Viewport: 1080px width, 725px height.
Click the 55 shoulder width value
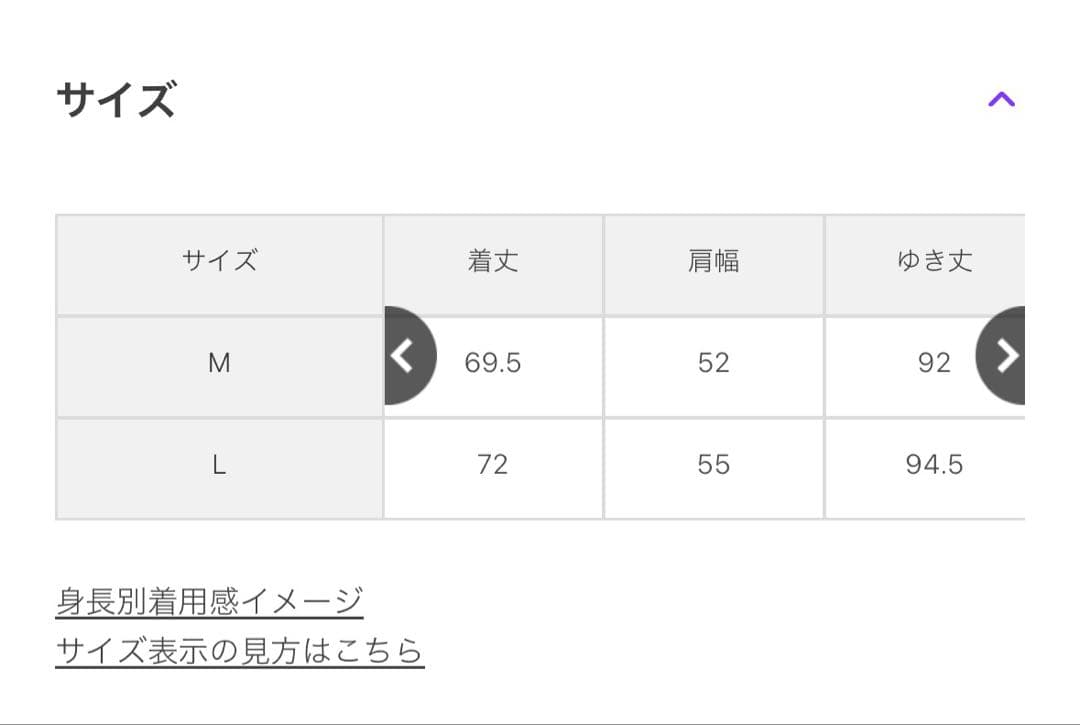(x=714, y=465)
